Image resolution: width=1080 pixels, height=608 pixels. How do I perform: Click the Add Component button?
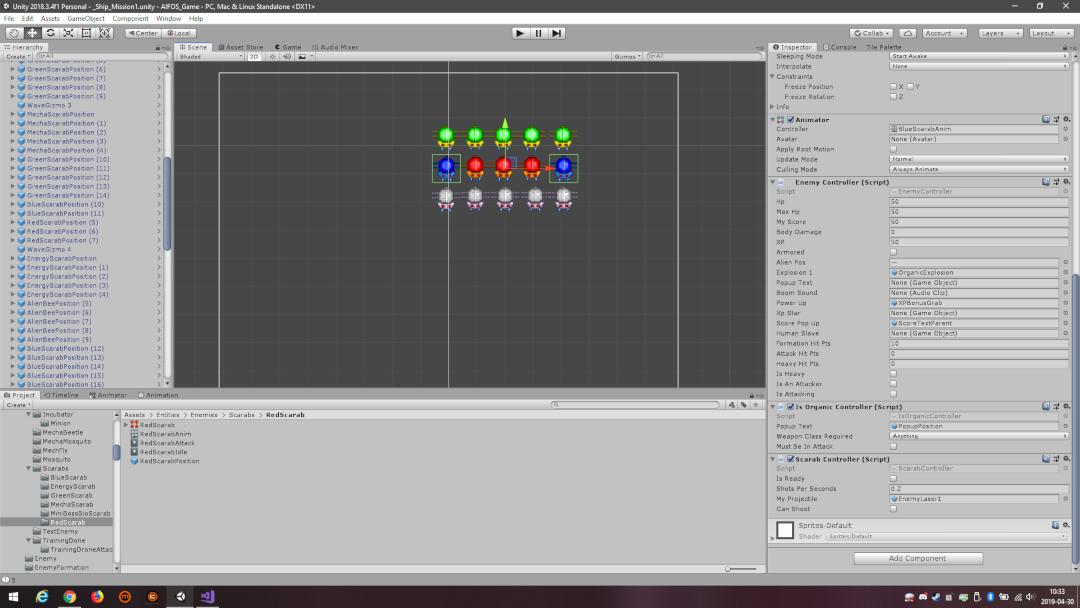tap(918, 558)
